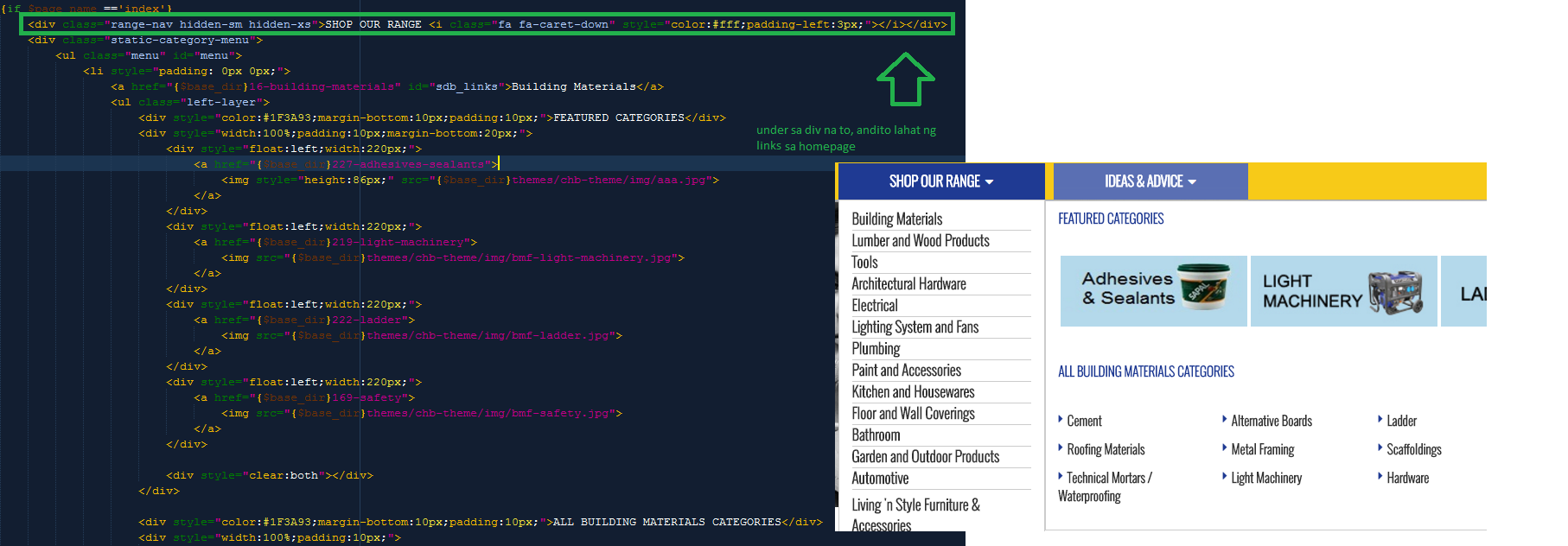Click the static-category-menu div code line
The image size is (1568, 546).
[145, 40]
